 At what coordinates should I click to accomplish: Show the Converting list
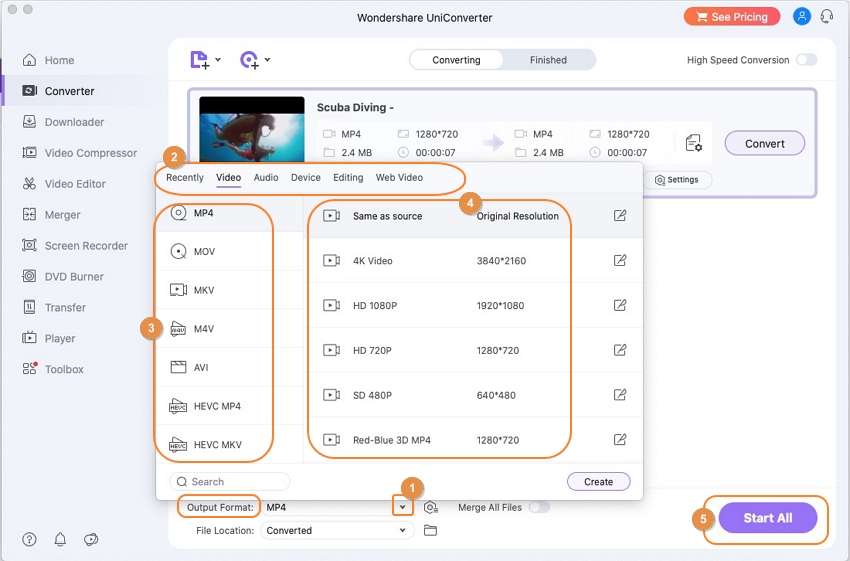coord(456,60)
